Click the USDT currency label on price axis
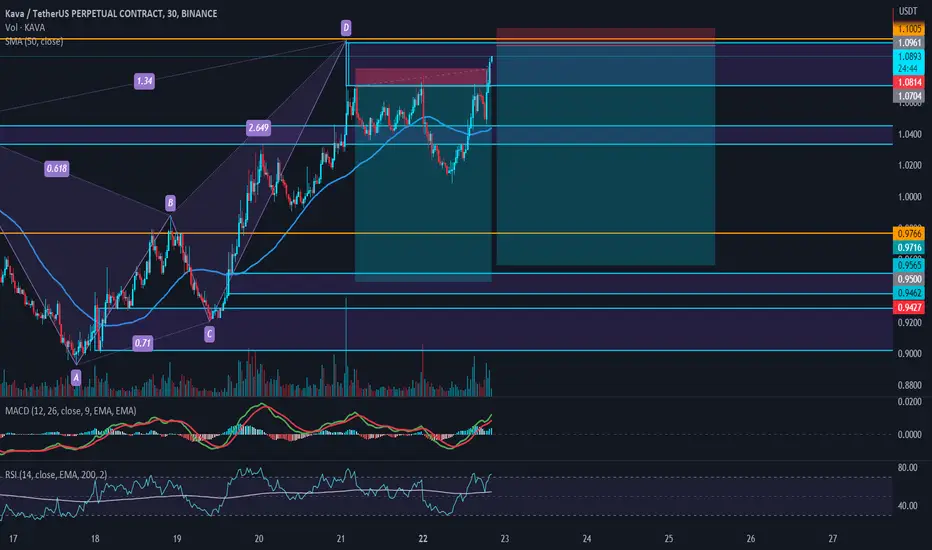The height and width of the screenshot is (550, 932). (908, 11)
